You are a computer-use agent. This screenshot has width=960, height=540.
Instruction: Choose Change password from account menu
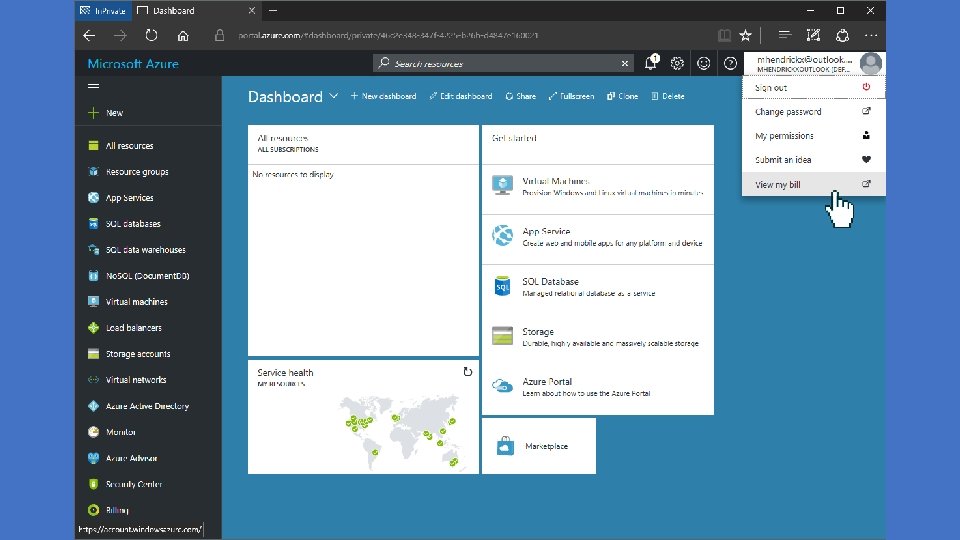pyautogui.click(x=814, y=111)
